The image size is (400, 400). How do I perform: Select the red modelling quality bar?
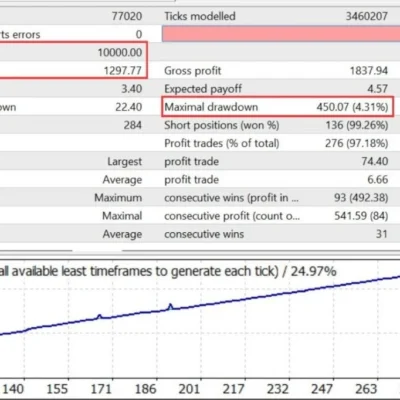tap(281, 34)
